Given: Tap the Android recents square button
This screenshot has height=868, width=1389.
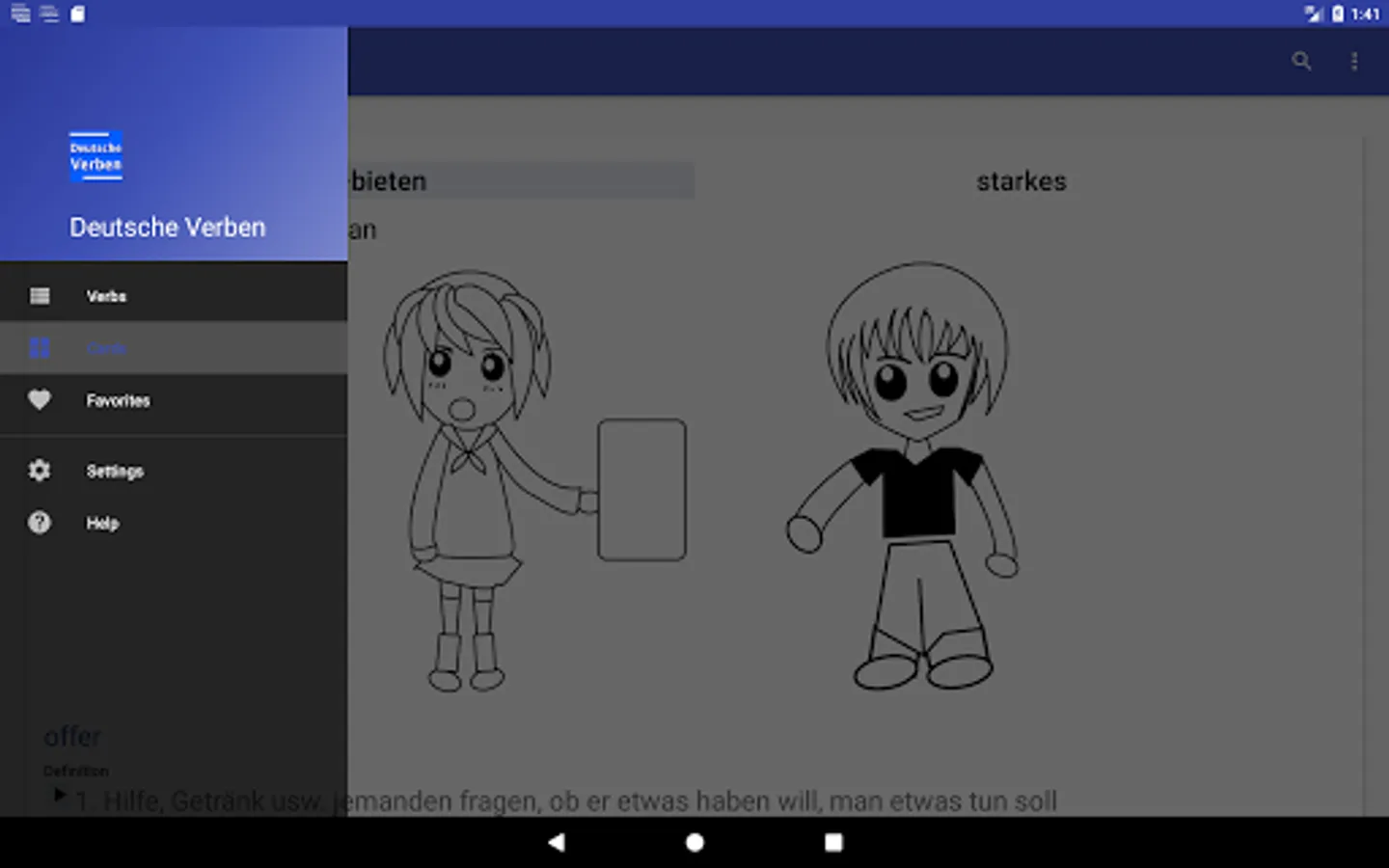Looking at the screenshot, I should coord(833,842).
